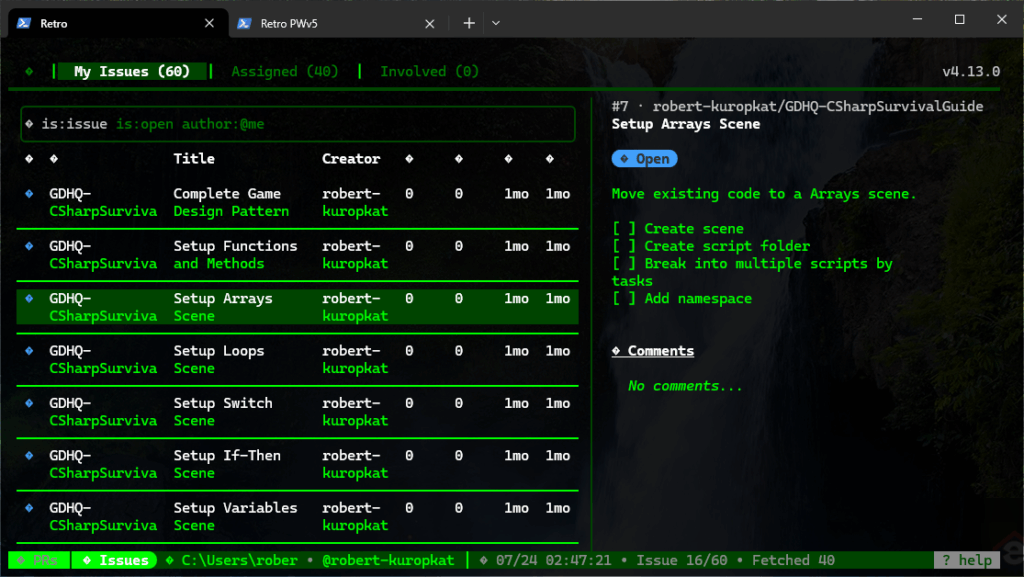The height and width of the screenshot is (577, 1024).
Task: Open the Involved (0) tab
Action: [x=429, y=71]
